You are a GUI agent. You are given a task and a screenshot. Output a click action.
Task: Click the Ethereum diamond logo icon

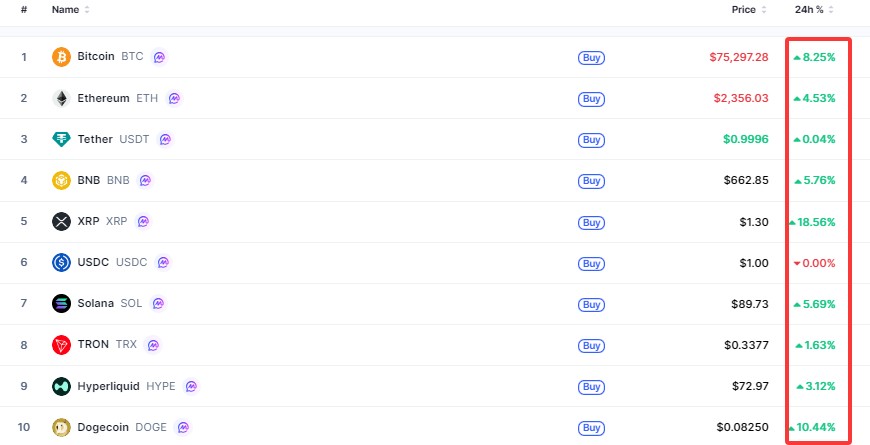pyautogui.click(x=61, y=98)
